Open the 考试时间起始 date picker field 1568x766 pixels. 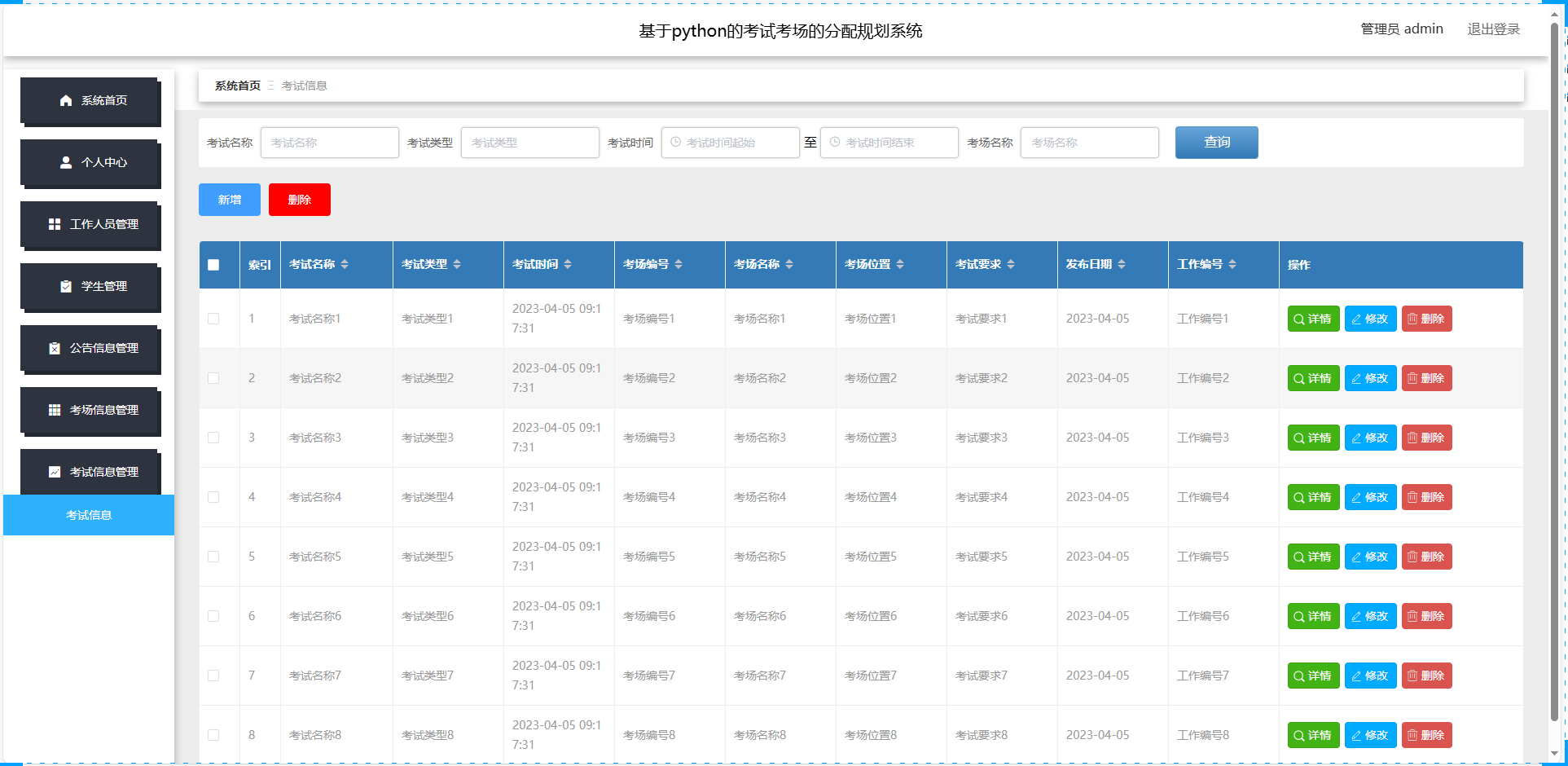tap(731, 143)
